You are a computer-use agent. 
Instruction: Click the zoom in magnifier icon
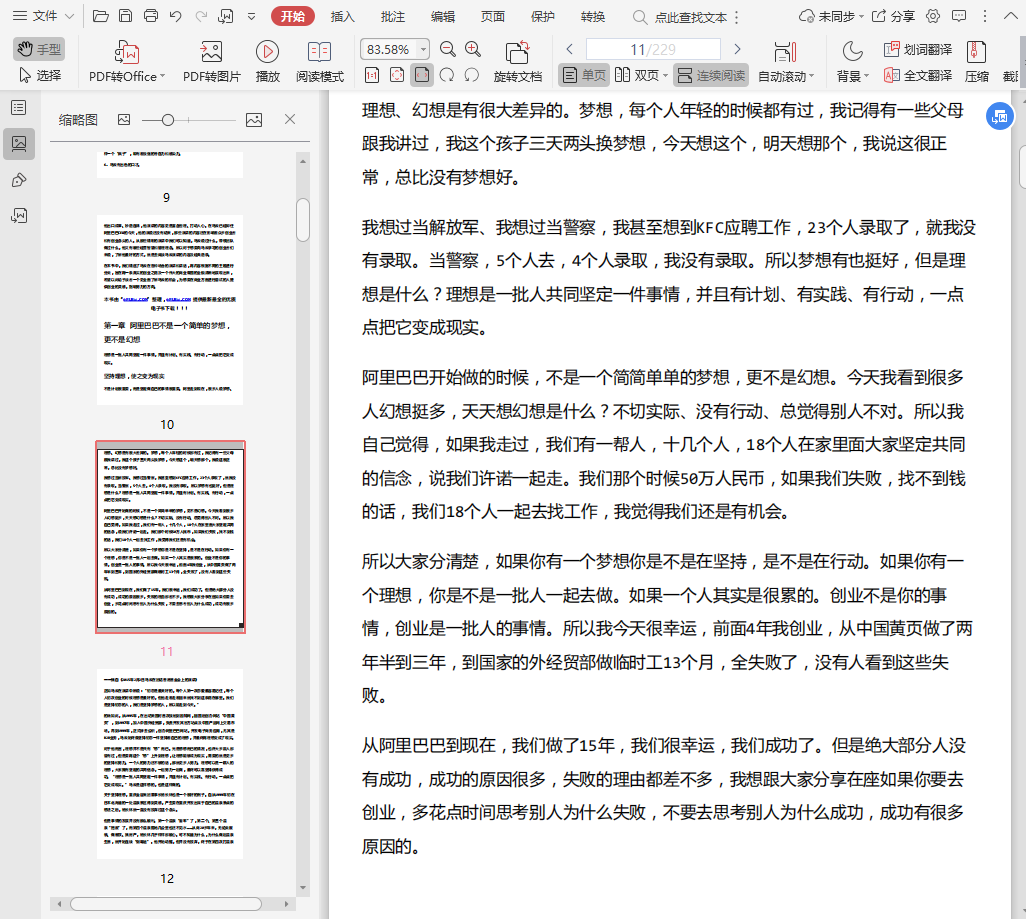[473, 49]
